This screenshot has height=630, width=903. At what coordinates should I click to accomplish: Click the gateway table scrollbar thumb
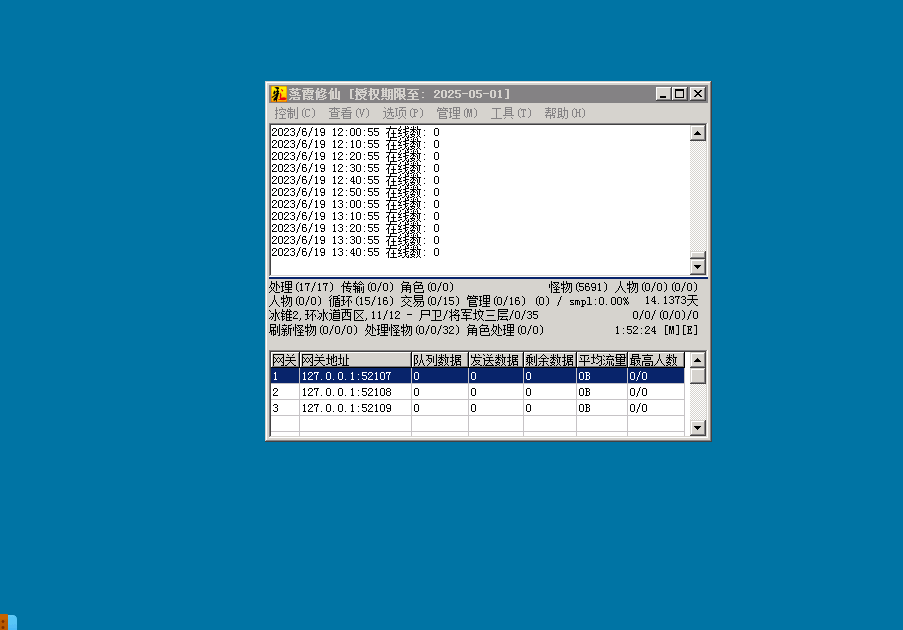(697, 376)
